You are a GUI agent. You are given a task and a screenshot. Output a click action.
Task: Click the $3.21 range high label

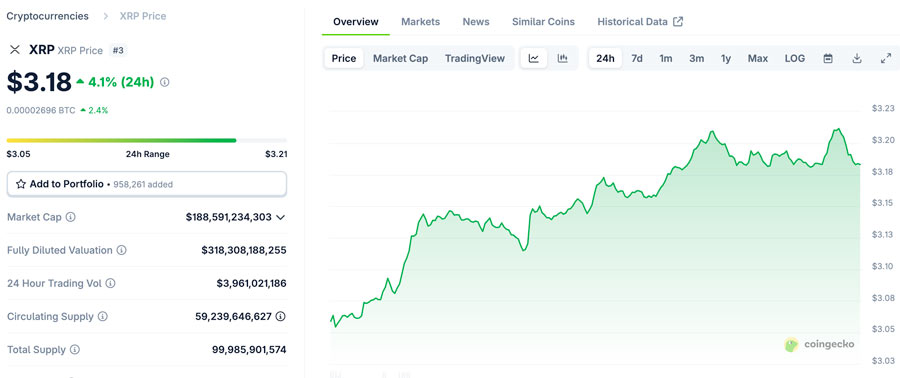tap(276, 154)
